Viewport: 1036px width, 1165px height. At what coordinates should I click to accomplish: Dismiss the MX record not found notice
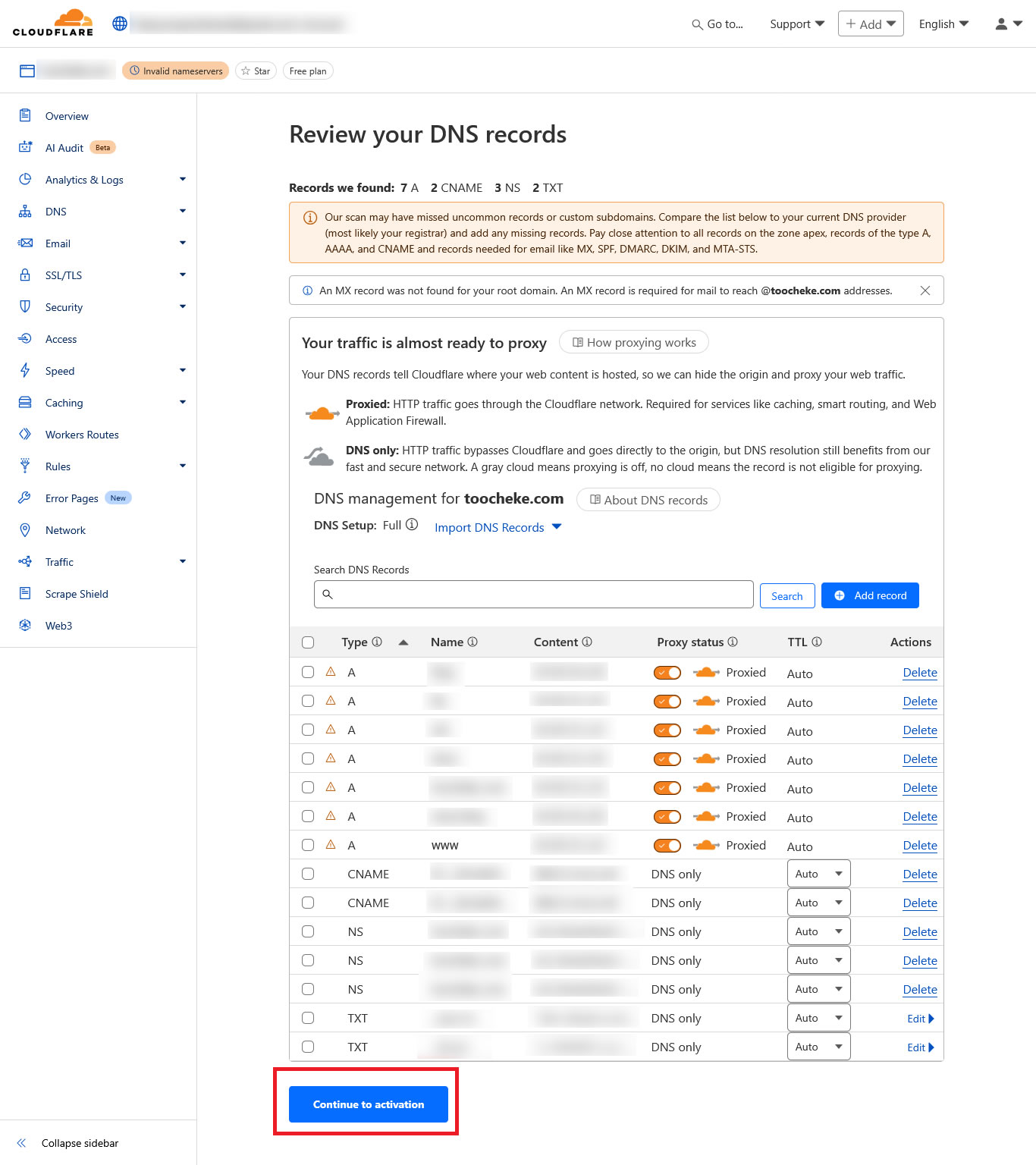(x=925, y=290)
